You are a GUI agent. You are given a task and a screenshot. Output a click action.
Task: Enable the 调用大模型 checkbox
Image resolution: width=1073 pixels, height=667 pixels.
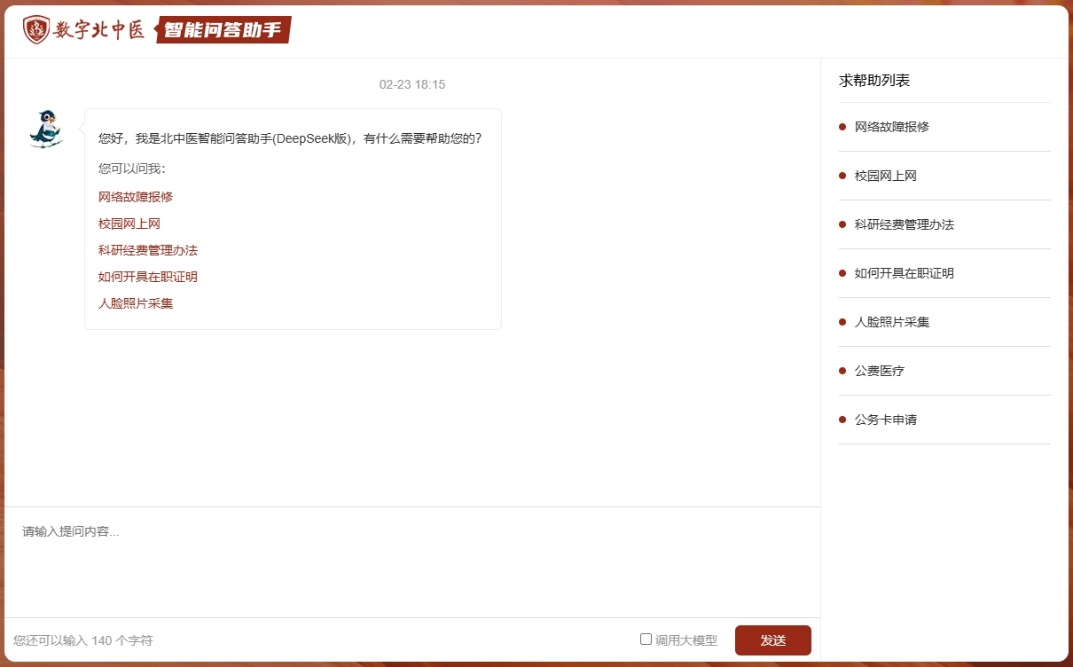tap(646, 639)
